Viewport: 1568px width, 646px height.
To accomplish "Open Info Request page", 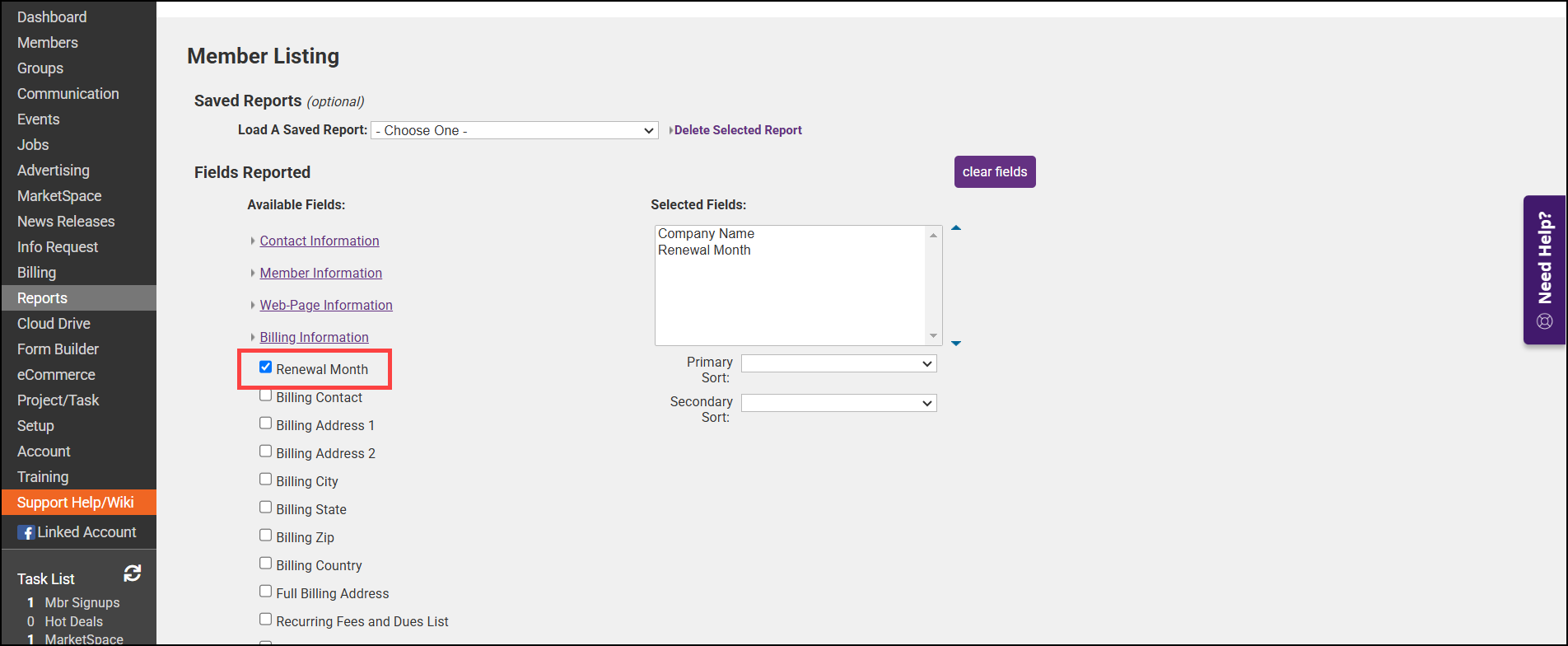I will pos(58,247).
